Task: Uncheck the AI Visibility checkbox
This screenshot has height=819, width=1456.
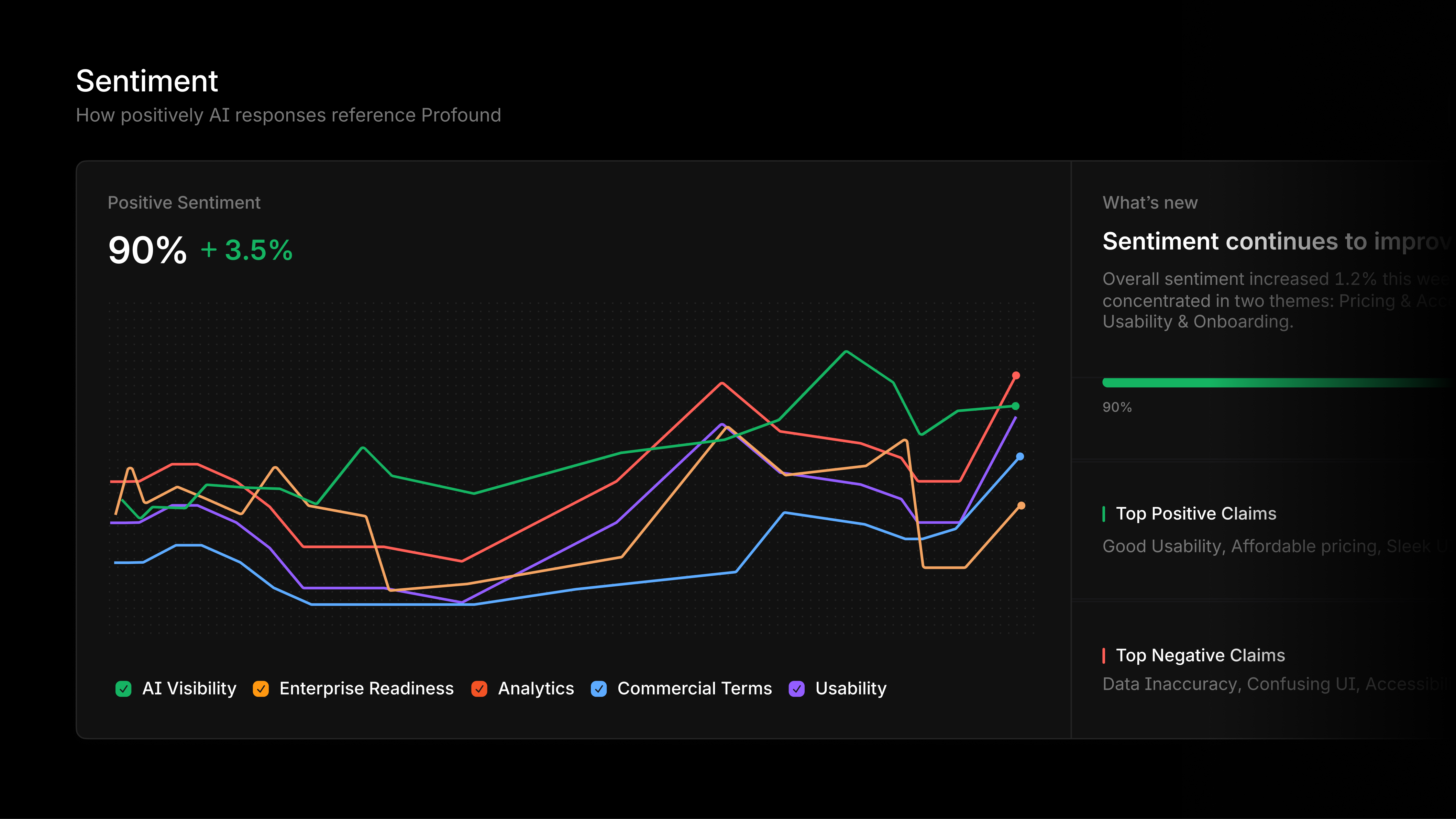Action: point(123,688)
